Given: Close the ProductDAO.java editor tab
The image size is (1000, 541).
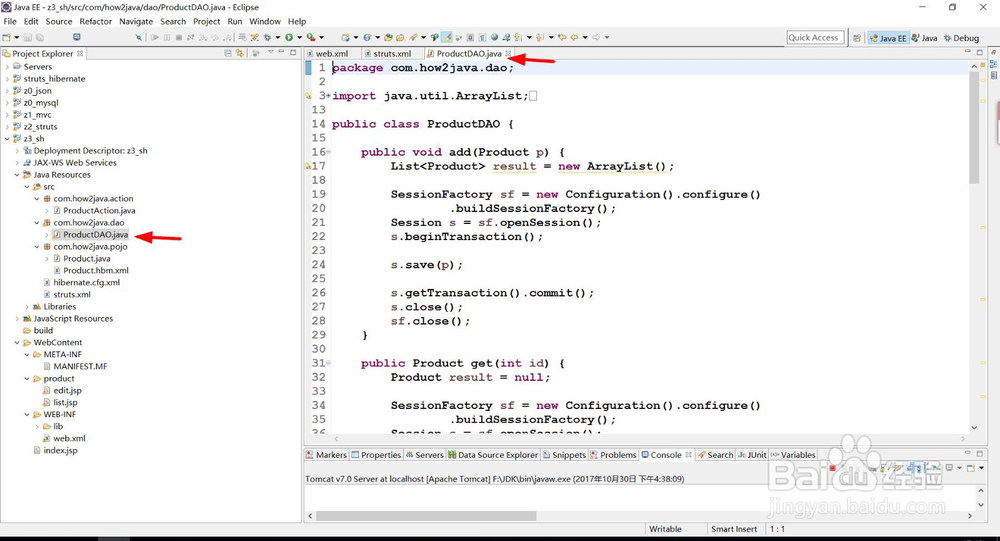Looking at the screenshot, I should 508,54.
